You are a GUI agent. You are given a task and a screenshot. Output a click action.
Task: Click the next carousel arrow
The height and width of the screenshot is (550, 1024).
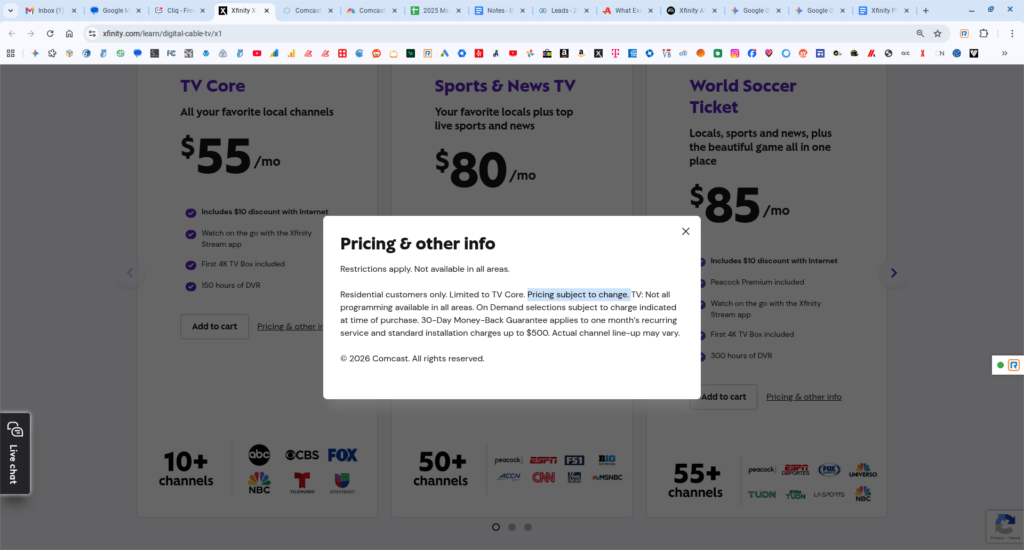tap(893, 273)
